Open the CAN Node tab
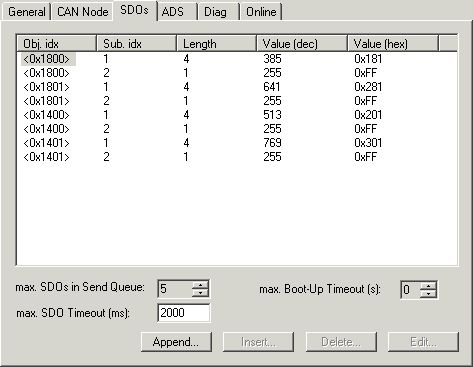Image resolution: width=473 pixels, height=367 pixels. coord(82,12)
